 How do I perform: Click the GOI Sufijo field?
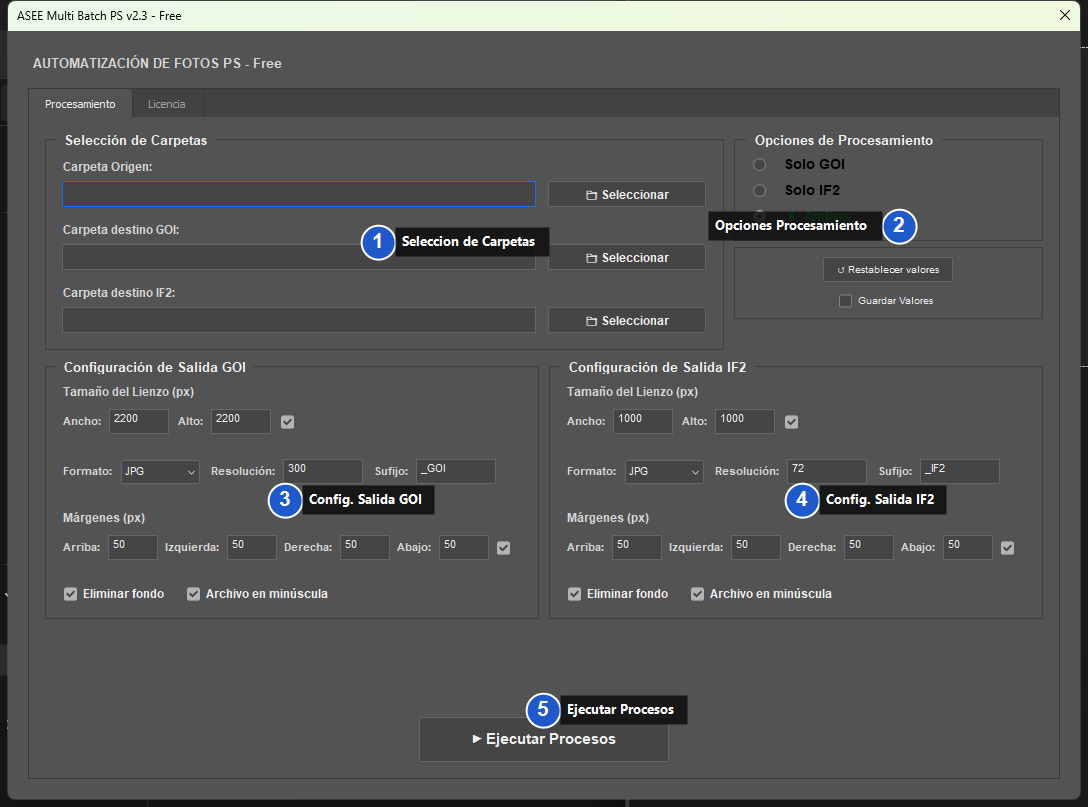pos(456,471)
